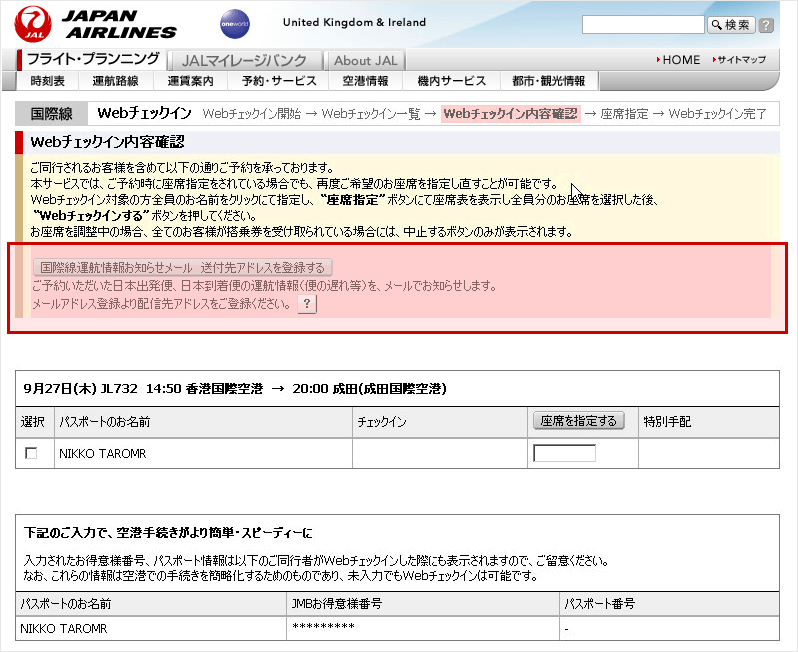The width and height of the screenshot is (798, 652).
Task: Choose 運賃案内 from the navigation bar
Action: 190,81
